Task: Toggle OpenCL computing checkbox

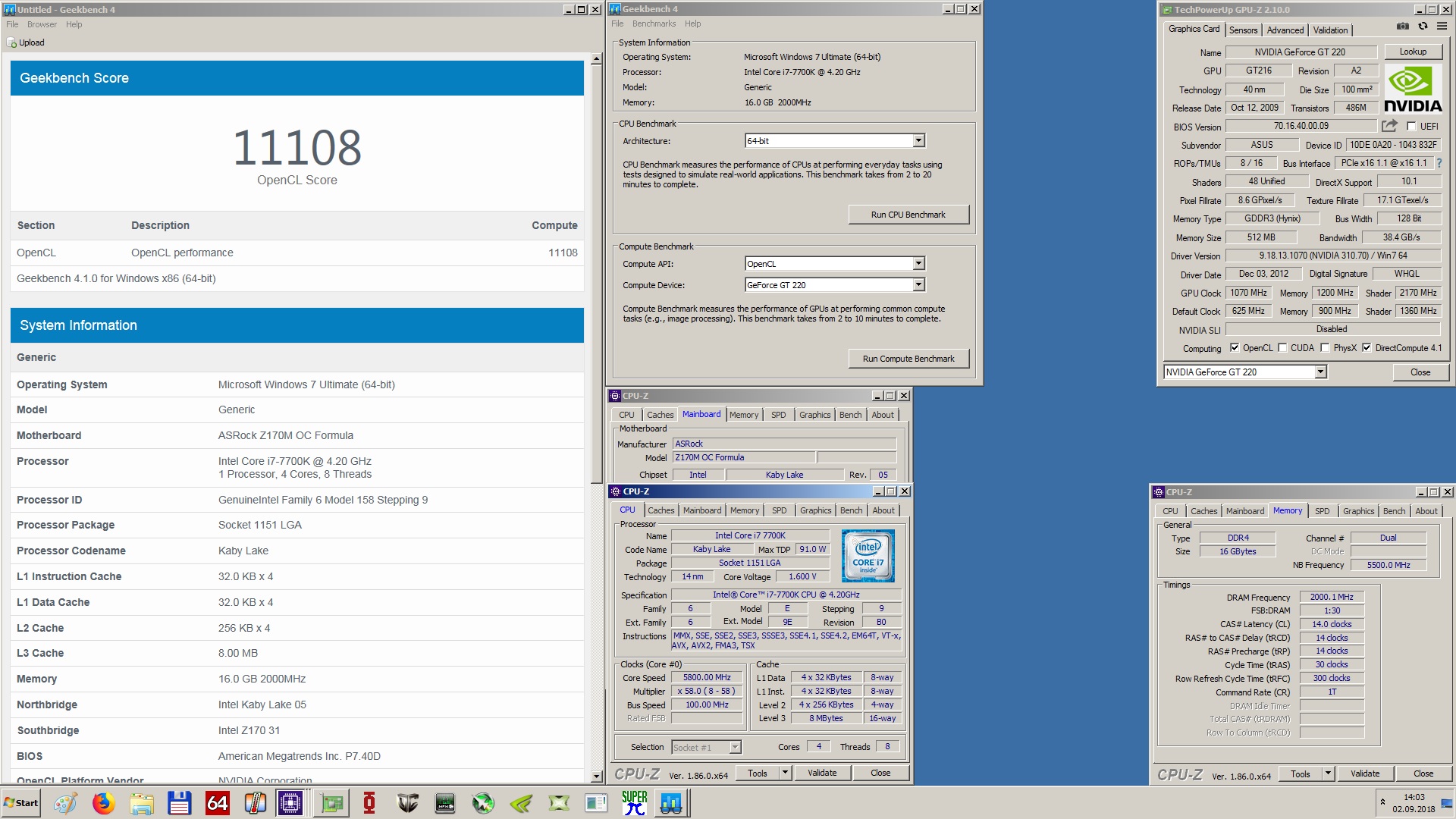Action: pyautogui.click(x=1235, y=348)
